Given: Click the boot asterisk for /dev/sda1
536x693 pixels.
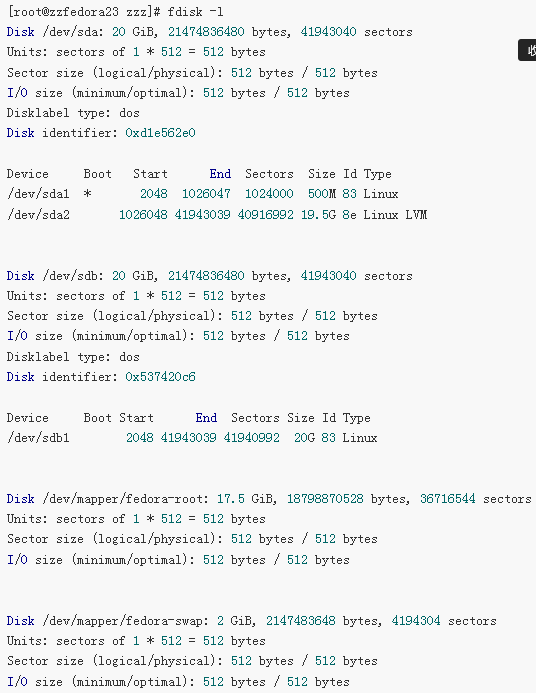Looking at the screenshot, I should click(x=87, y=194).
